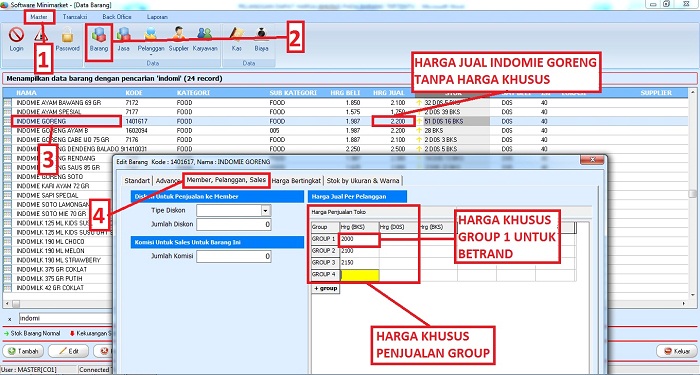Screen dimensions: 700x375
Task: Click the + group button
Action: pos(325,288)
